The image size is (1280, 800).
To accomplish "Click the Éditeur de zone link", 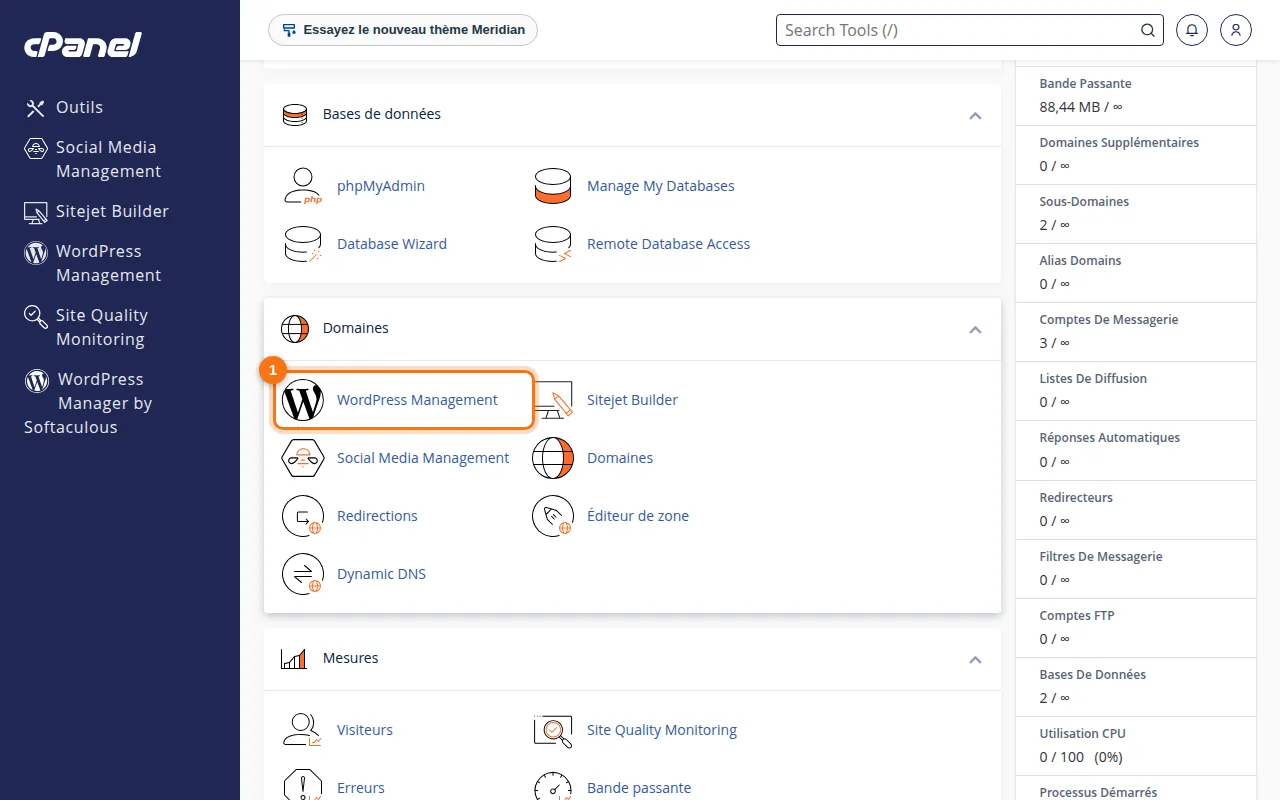I will pos(638,516).
